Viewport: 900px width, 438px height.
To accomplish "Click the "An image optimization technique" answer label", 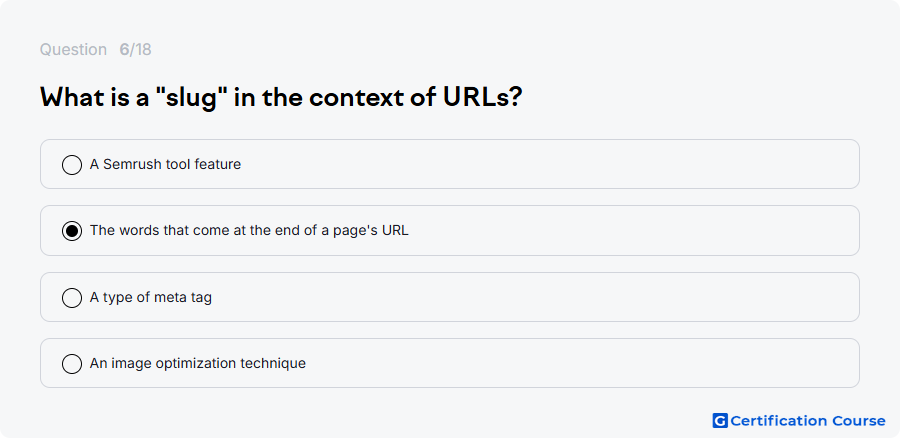I will (x=198, y=364).
